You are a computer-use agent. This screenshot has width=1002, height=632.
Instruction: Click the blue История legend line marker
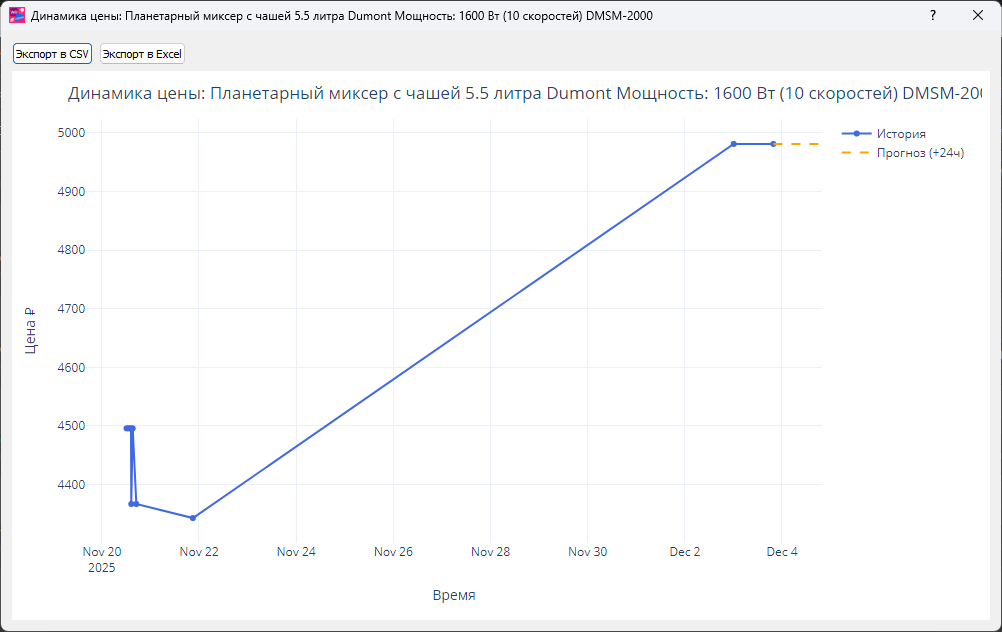[857, 133]
